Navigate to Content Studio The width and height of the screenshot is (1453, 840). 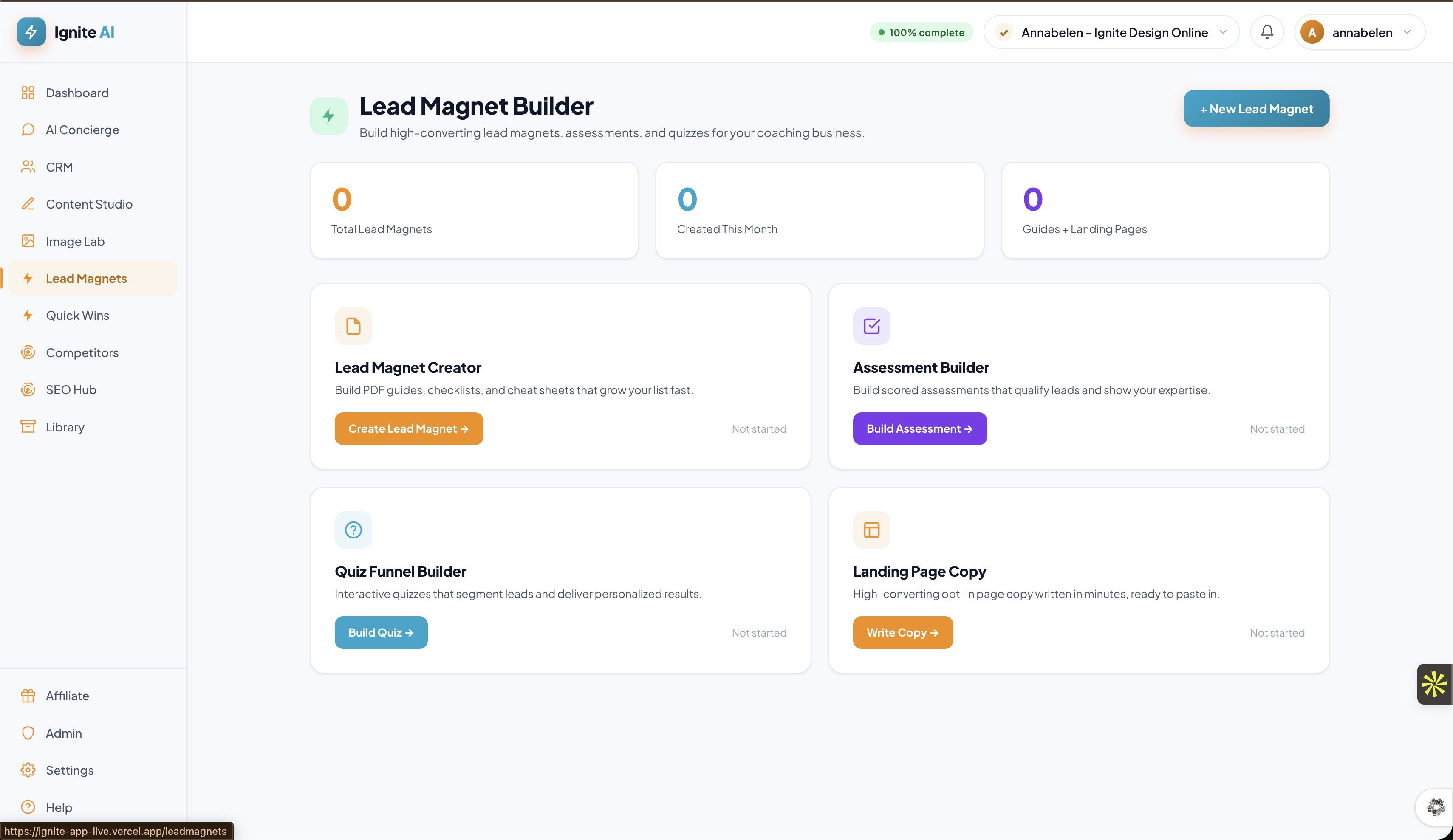(x=93, y=204)
